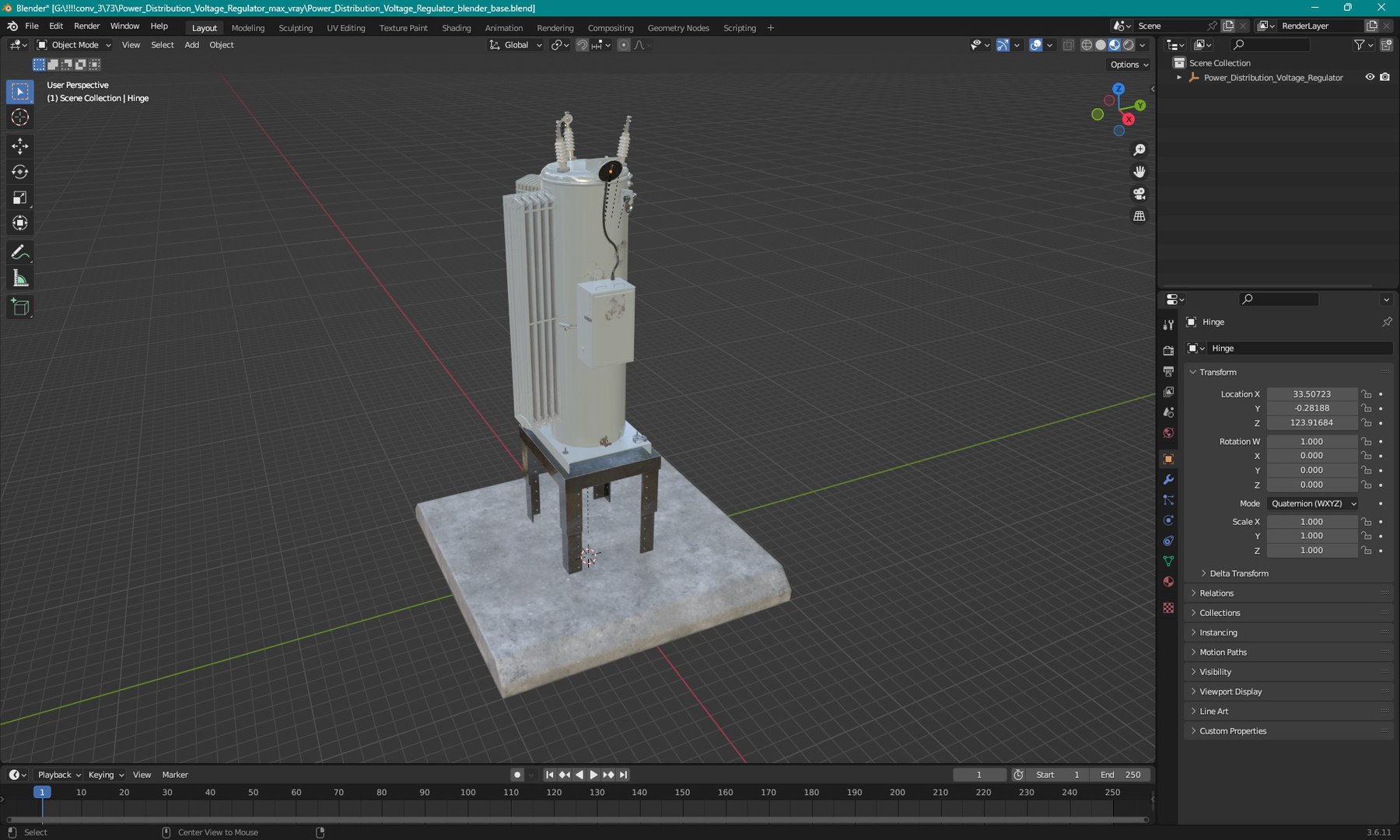Click the Scale X value field
1400x840 pixels.
coord(1311,522)
